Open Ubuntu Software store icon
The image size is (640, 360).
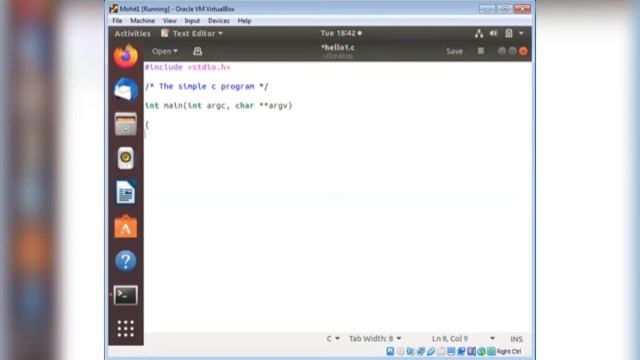pyautogui.click(x=126, y=226)
